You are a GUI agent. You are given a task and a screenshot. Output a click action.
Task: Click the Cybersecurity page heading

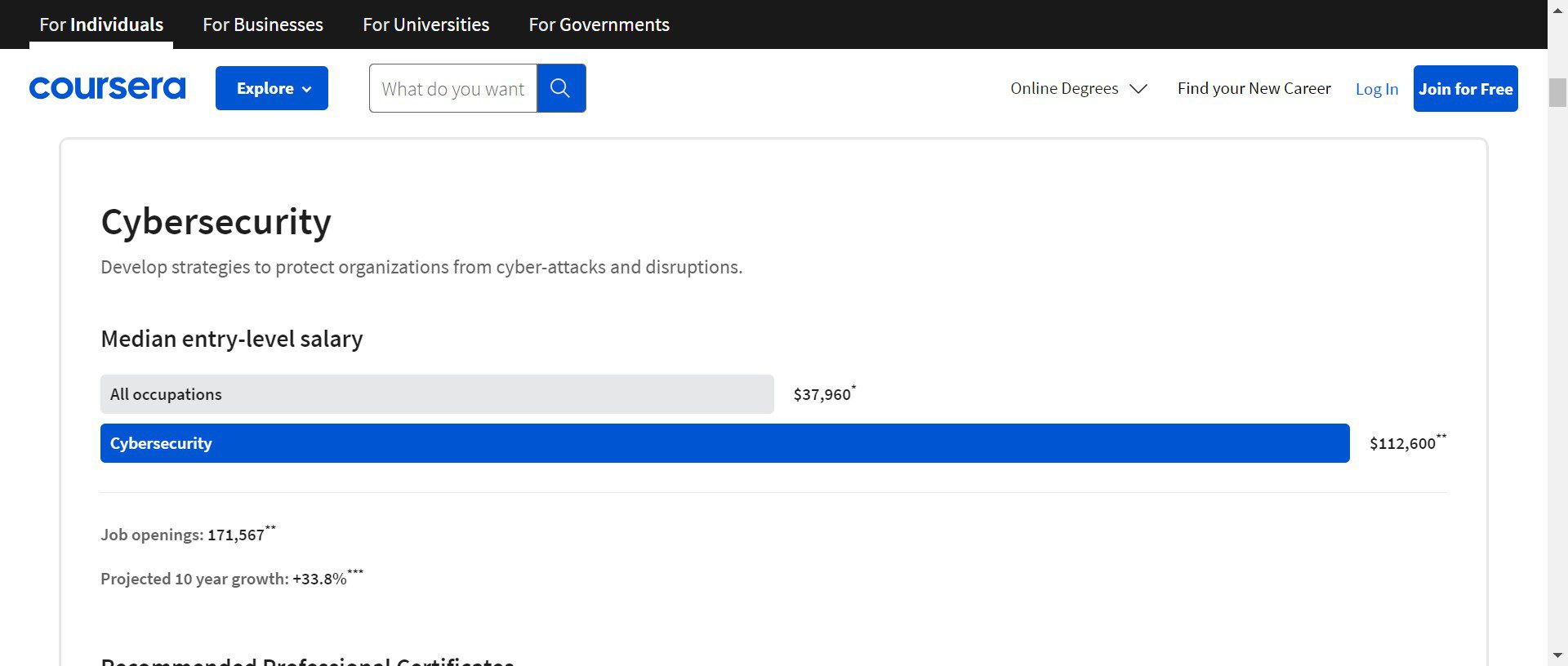click(x=216, y=222)
